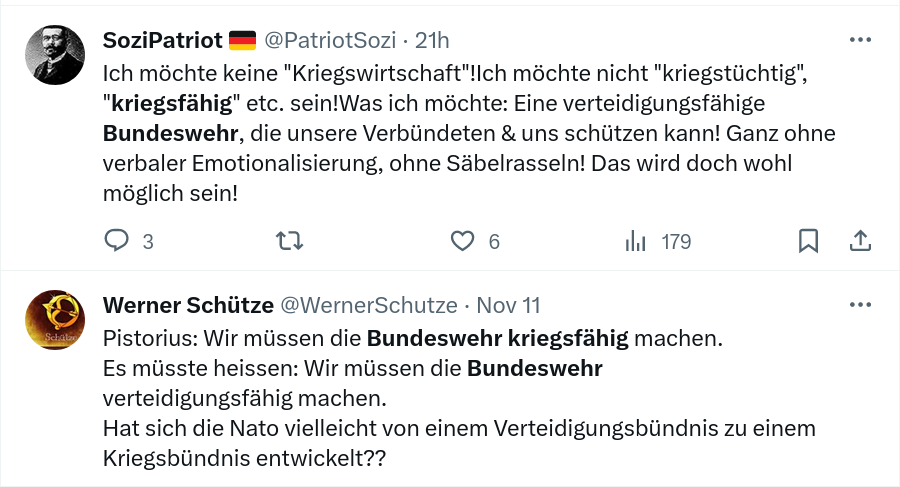Open the @PatriotSozi handle link

(x=329, y=40)
